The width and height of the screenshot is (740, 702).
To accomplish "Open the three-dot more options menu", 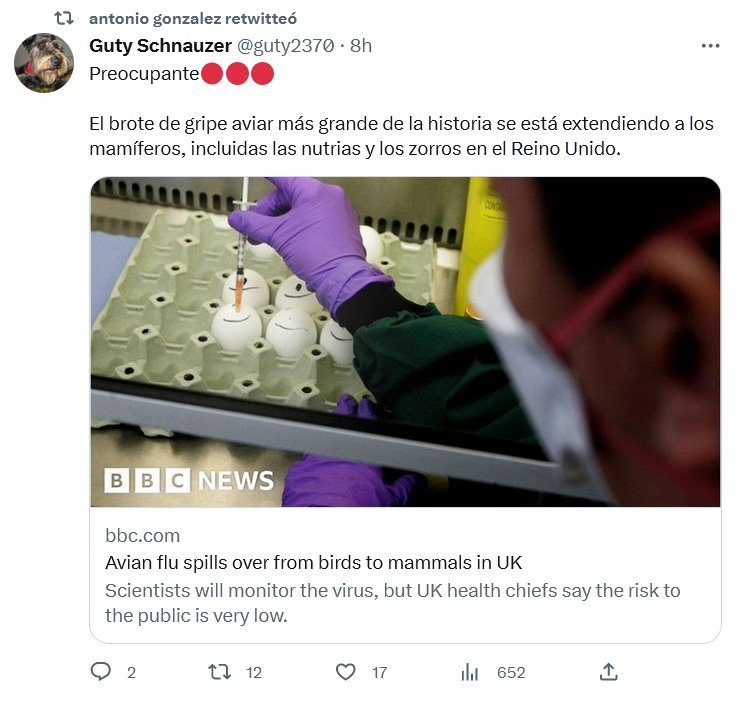I will click(710, 46).
